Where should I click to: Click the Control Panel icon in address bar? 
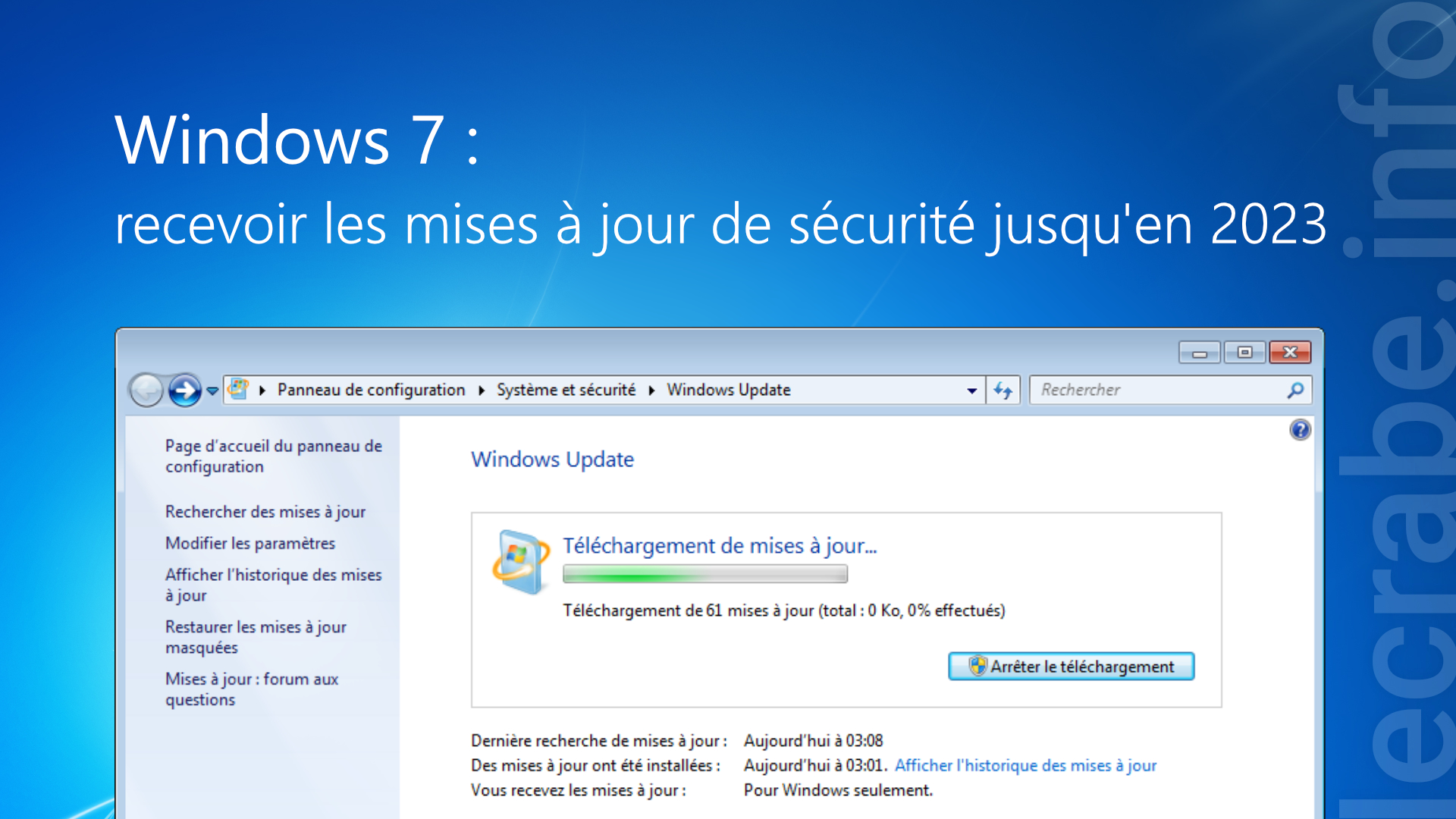coord(238,389)
